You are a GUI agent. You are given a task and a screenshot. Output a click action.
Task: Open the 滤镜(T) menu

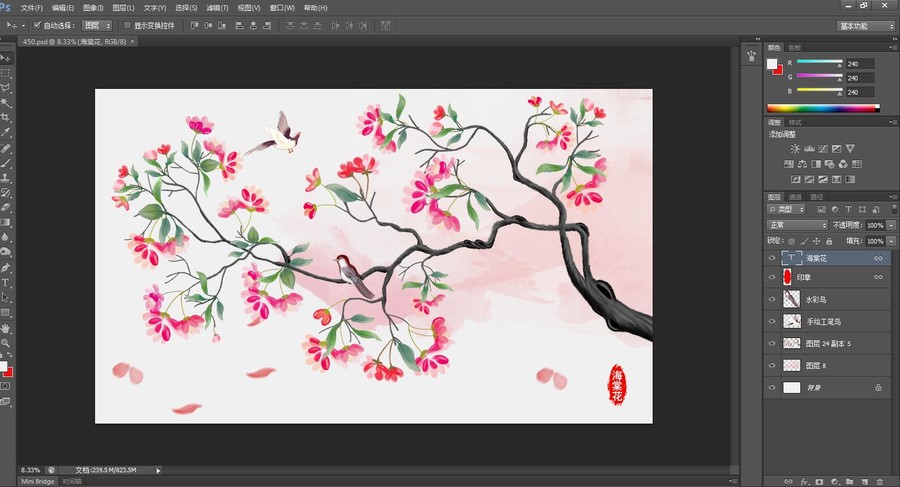217,8
